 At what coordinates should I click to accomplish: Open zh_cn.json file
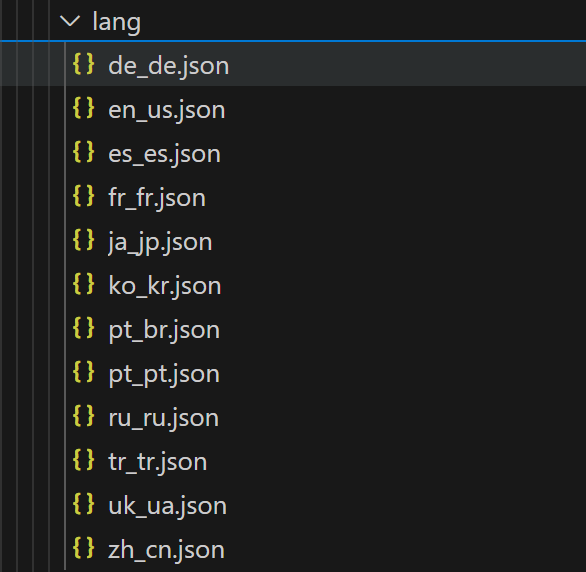[x=166, y=550]
